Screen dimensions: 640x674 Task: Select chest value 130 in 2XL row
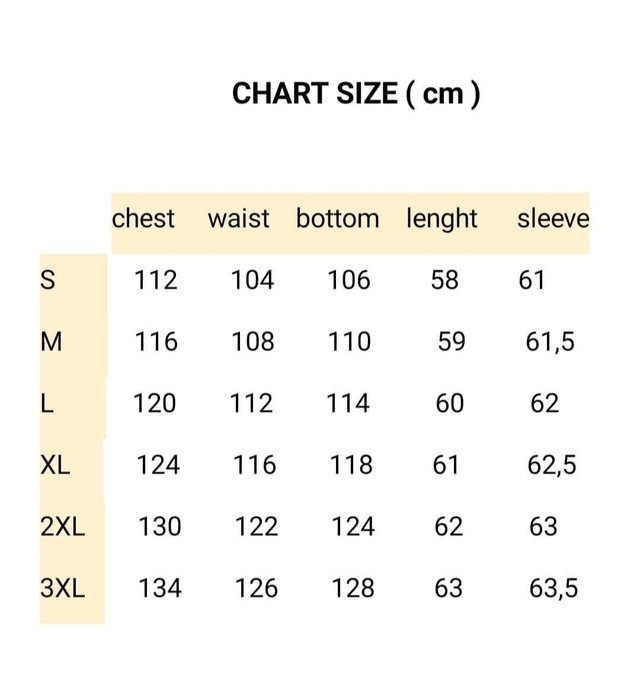pyautogui.click(x=160, y=526)
